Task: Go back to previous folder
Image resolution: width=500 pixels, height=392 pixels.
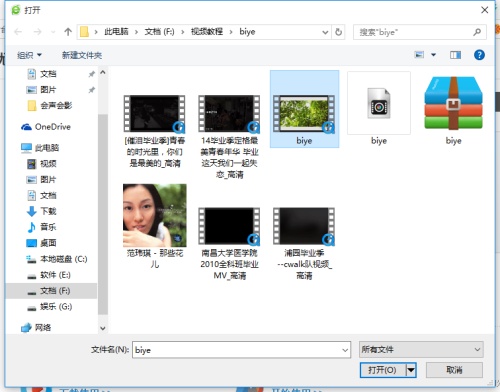Action: [18, 32]
